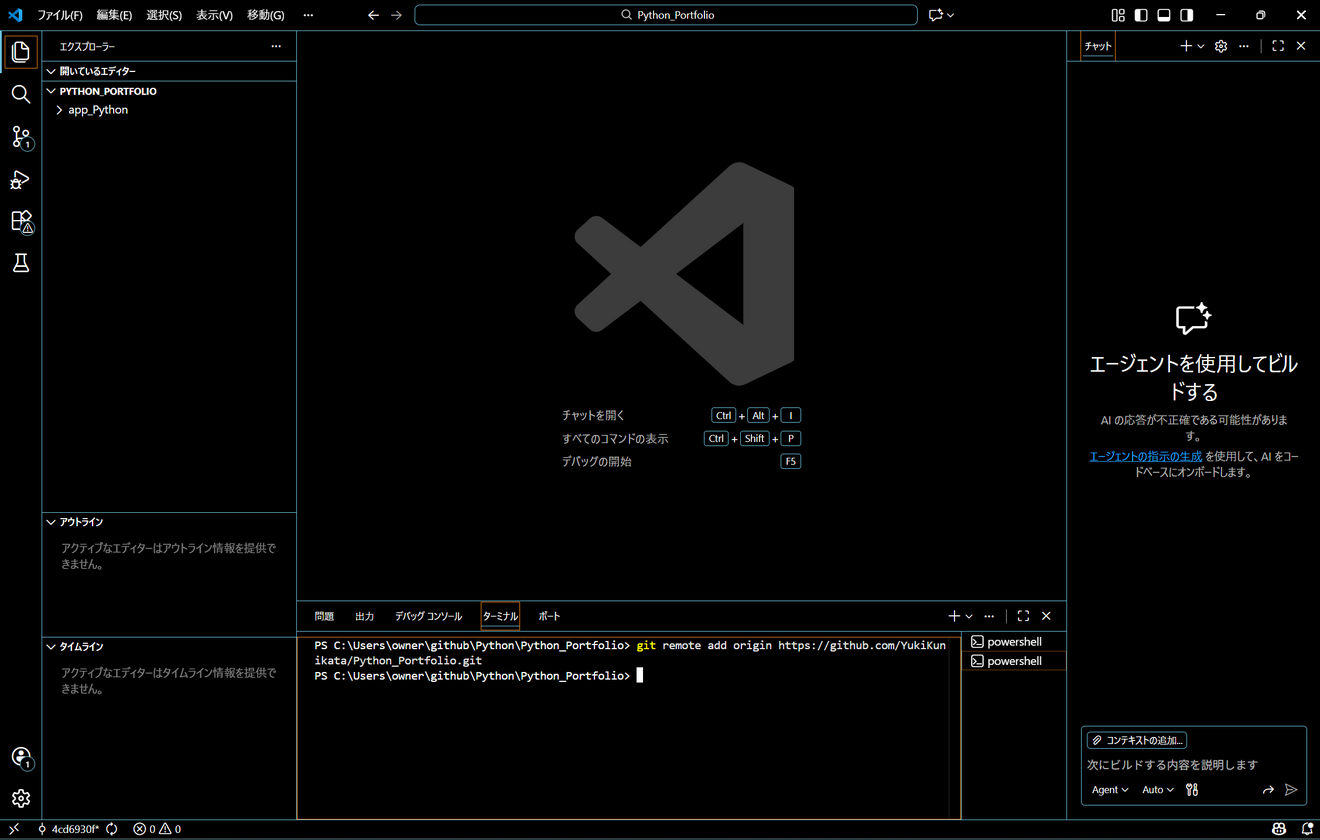Open the Customize Layout icon
This screenshot has height=840, width=1320.
[1118, 15]
